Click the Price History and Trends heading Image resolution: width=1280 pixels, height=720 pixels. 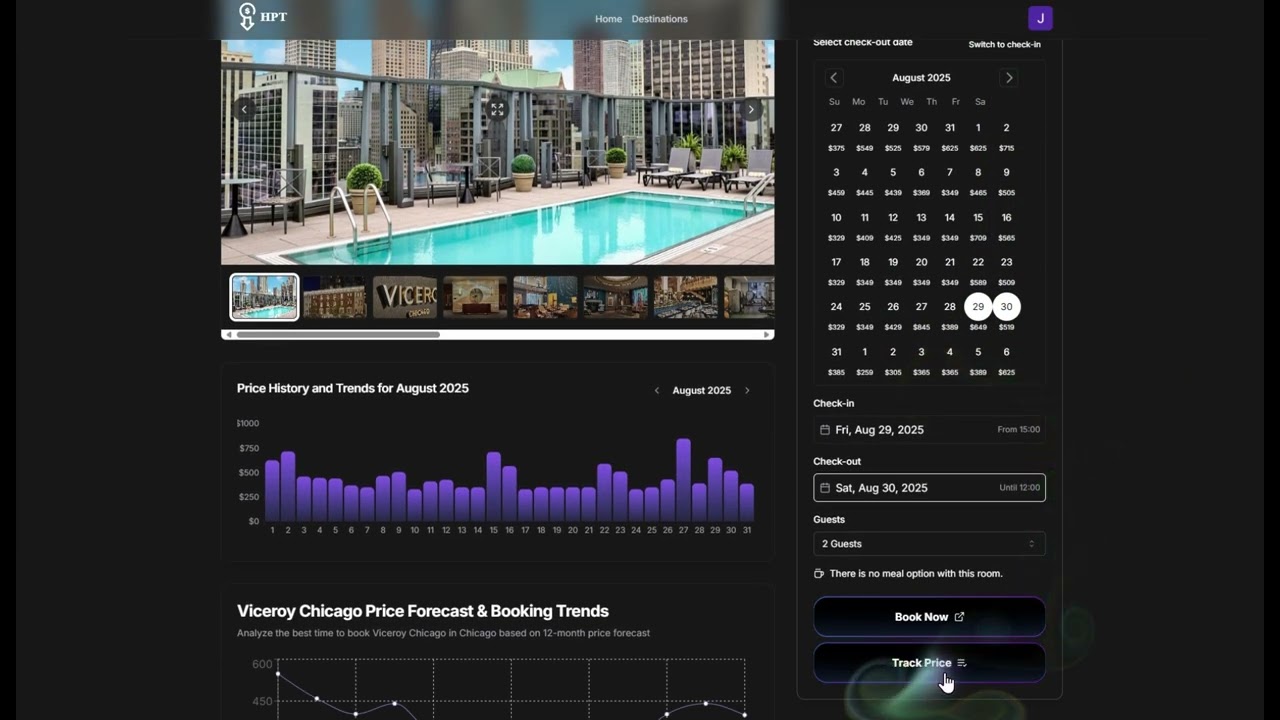pyautogui.click(x=353, y=388)
